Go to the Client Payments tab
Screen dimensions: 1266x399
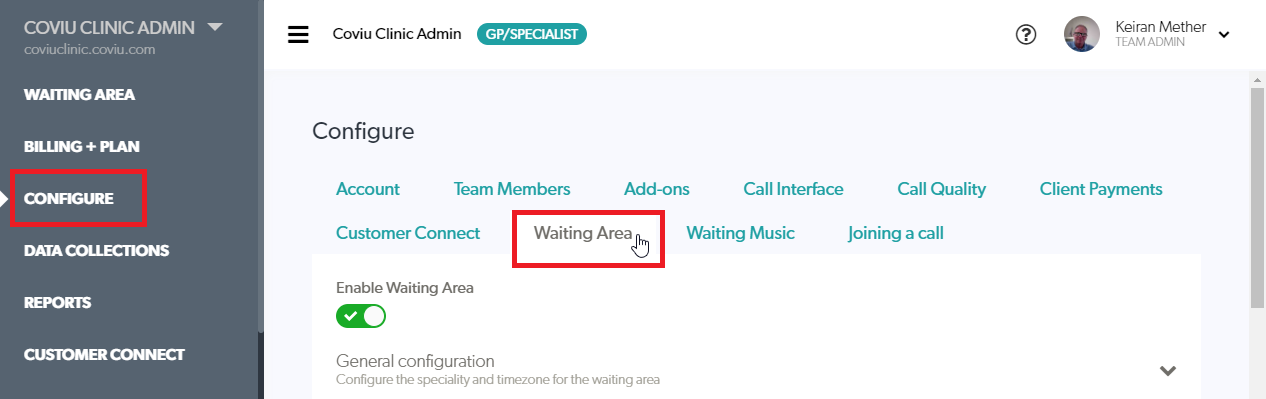(x=1101, y=189)
